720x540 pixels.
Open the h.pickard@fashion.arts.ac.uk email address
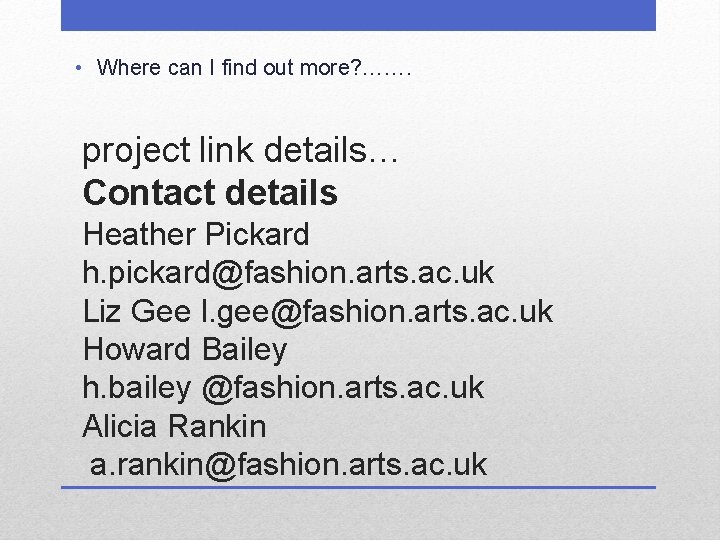(288, 273)
